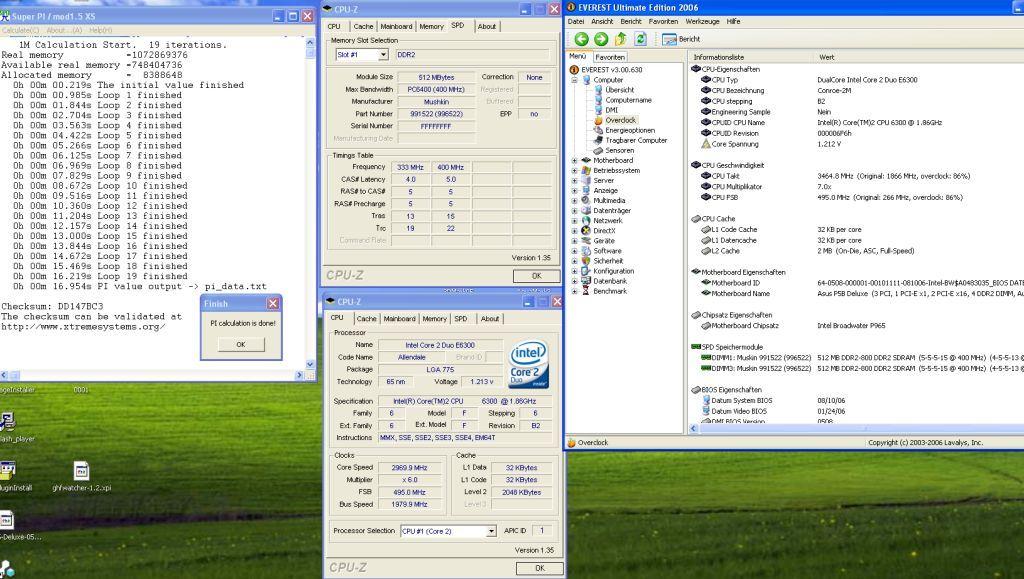Switch to Memory tab in upper CPU-Z window
The image size is (1024, 579).
432,27
